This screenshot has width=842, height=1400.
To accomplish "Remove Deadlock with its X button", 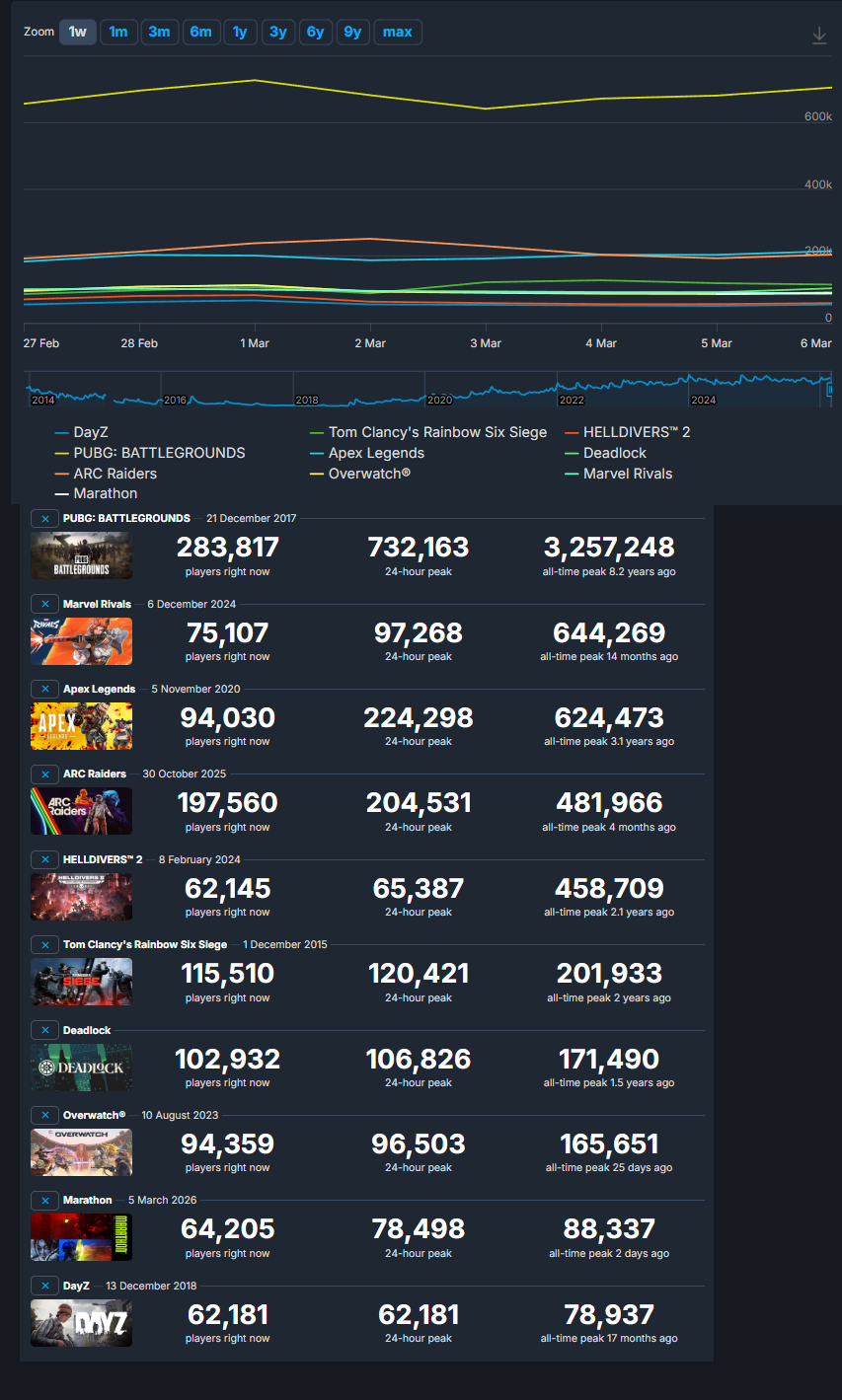I will (x=45, y=1030).
